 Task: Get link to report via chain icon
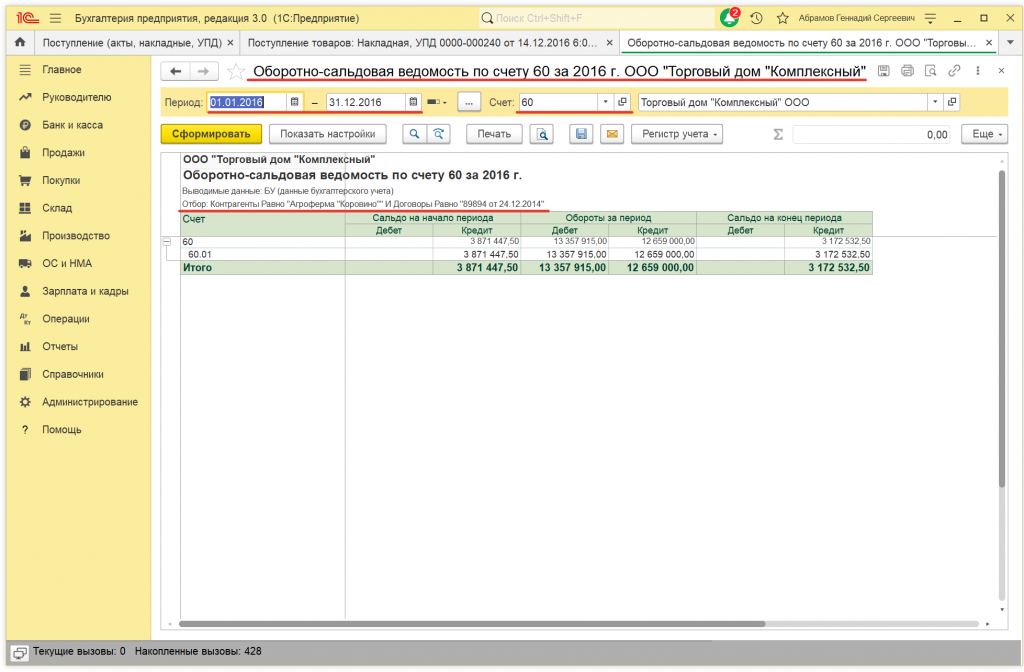point(954,71)
